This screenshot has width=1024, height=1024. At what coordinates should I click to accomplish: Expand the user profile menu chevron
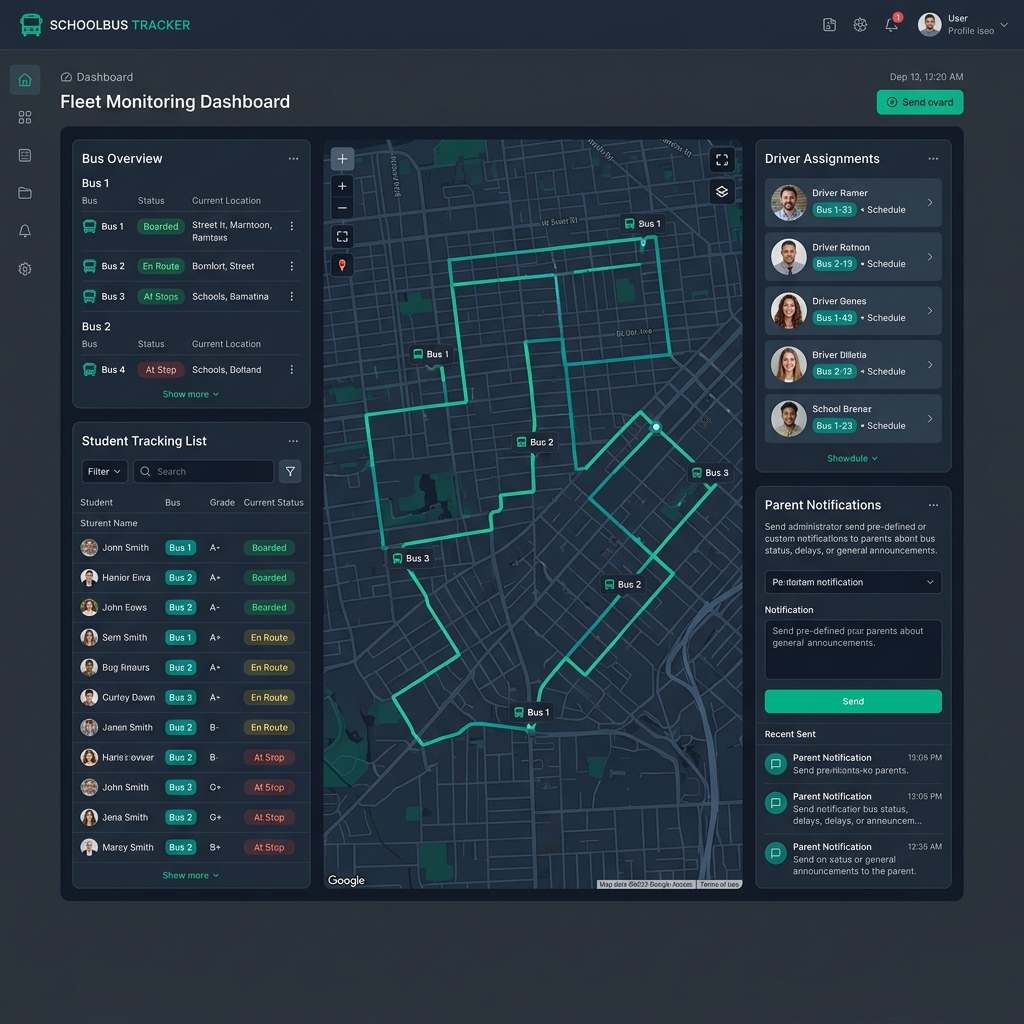click(x=1004, y=25)
